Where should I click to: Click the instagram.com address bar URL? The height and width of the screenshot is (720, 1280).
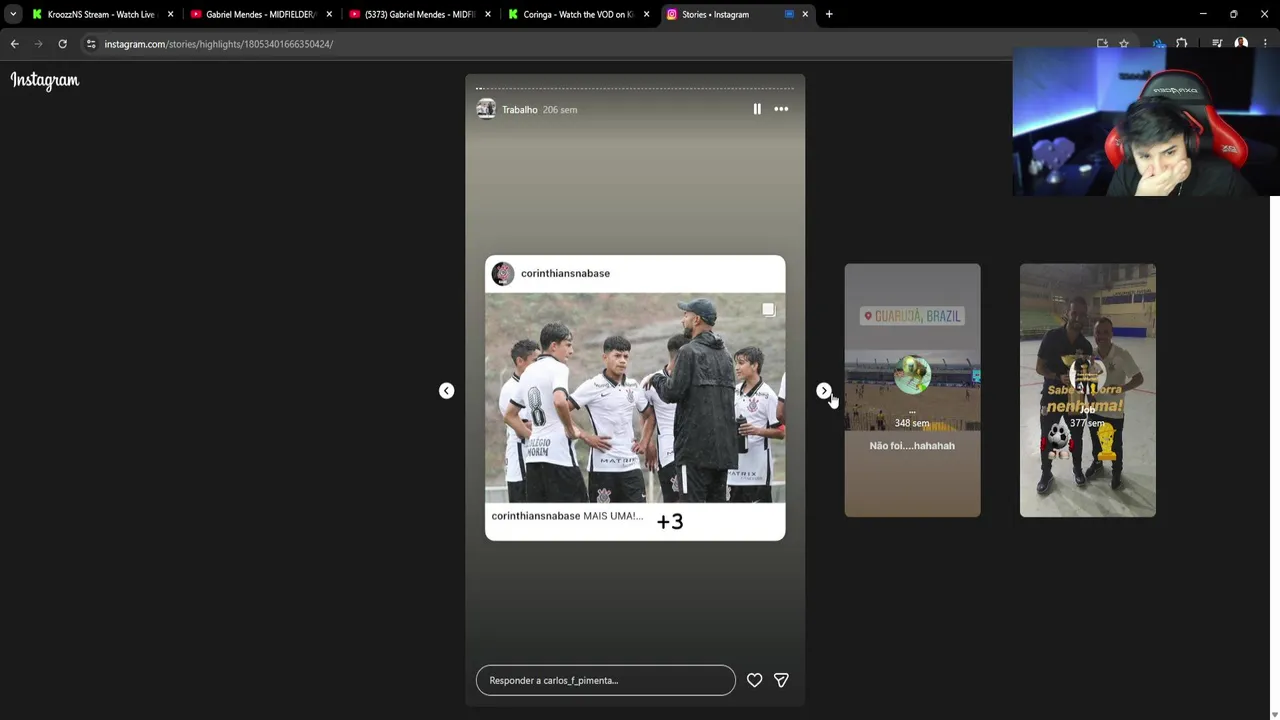click(x=219, y=44)
